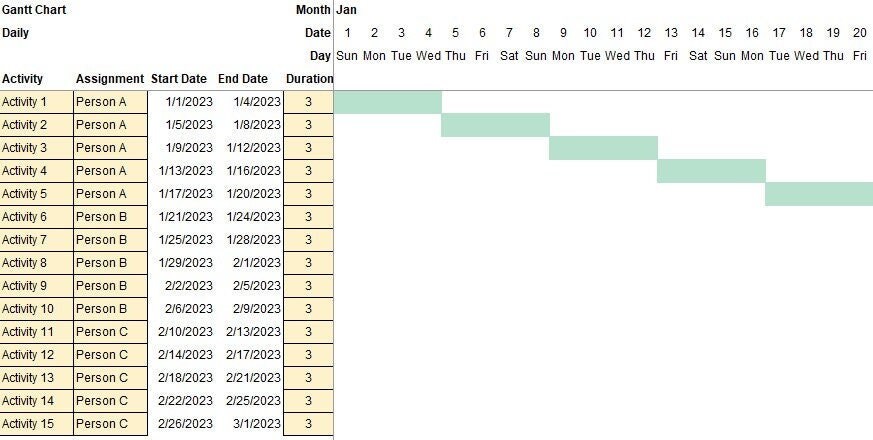Click the Duration column header

coord(309,79)
